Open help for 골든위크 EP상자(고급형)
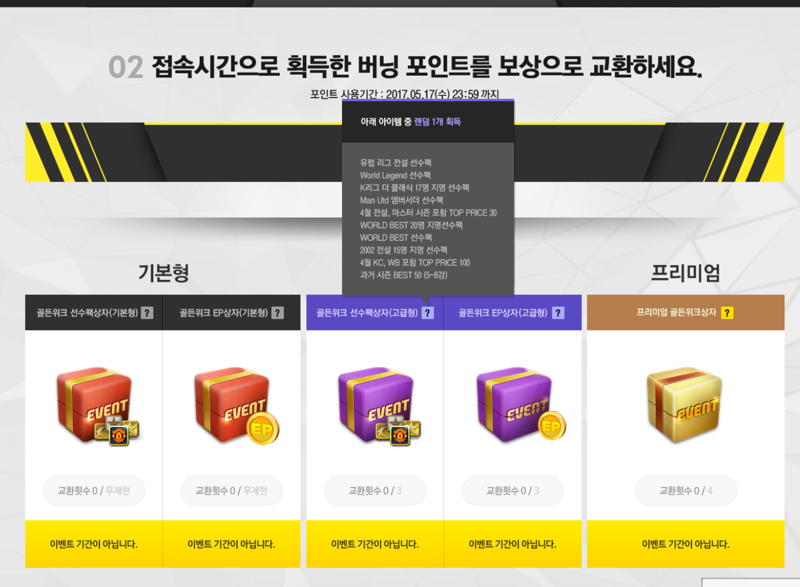Image resolution: width=800 pixels, height=587 pixels. coord(558,313)
